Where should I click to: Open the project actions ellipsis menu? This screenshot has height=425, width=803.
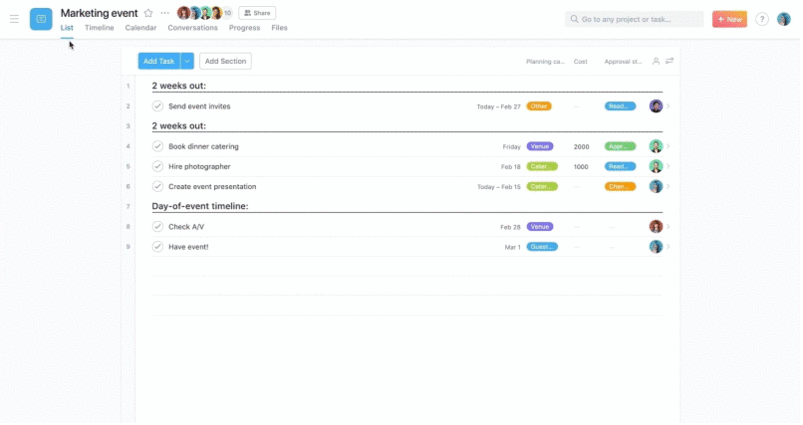pyautogui.click(x=165, y=13)
